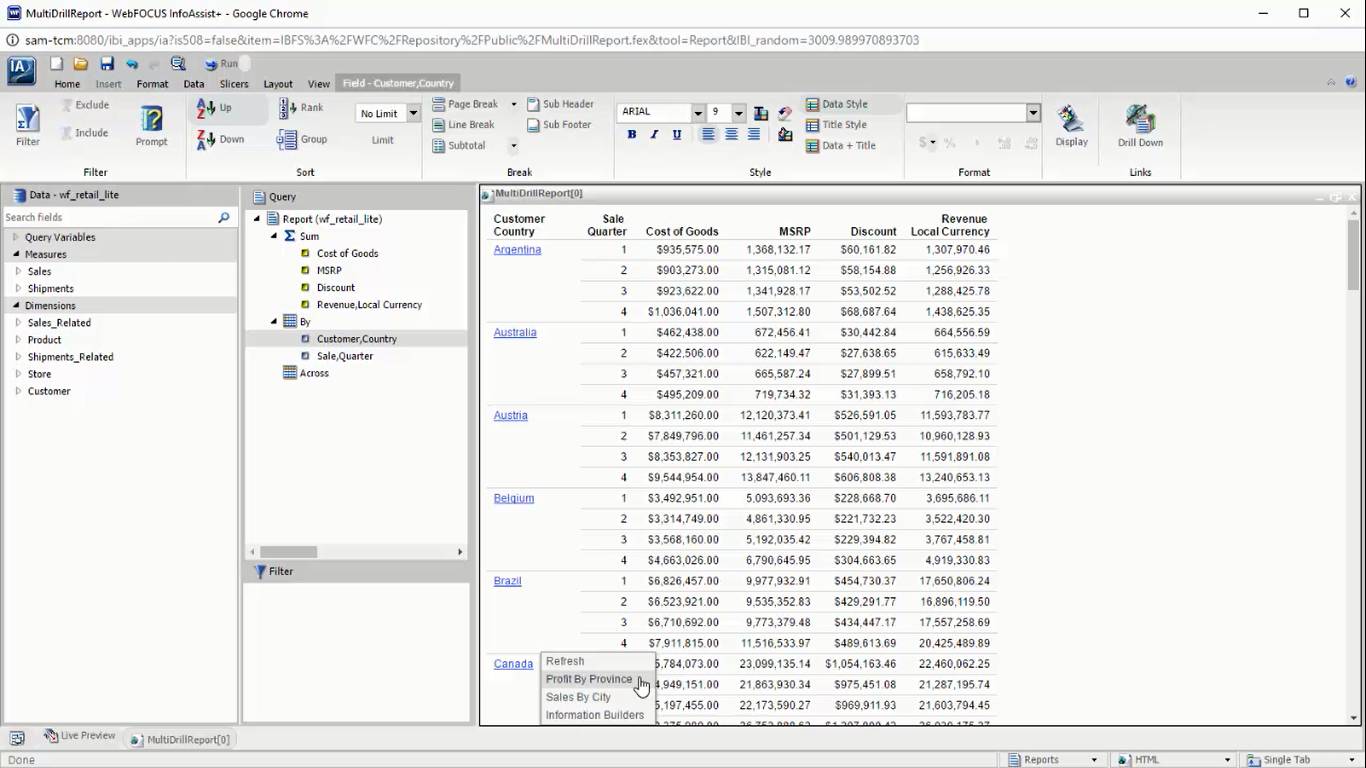The width and height of the screenshot is (1366, 768).
Task: Run the report with the Run button
Action: click(x=221, y=64)
